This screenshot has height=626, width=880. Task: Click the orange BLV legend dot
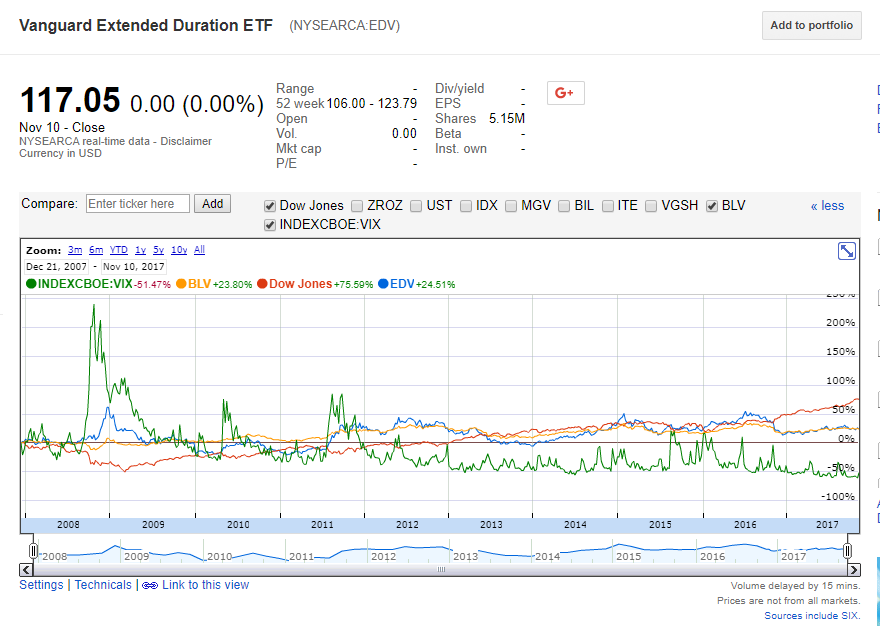pyautogui.click(x=181, y=284)
